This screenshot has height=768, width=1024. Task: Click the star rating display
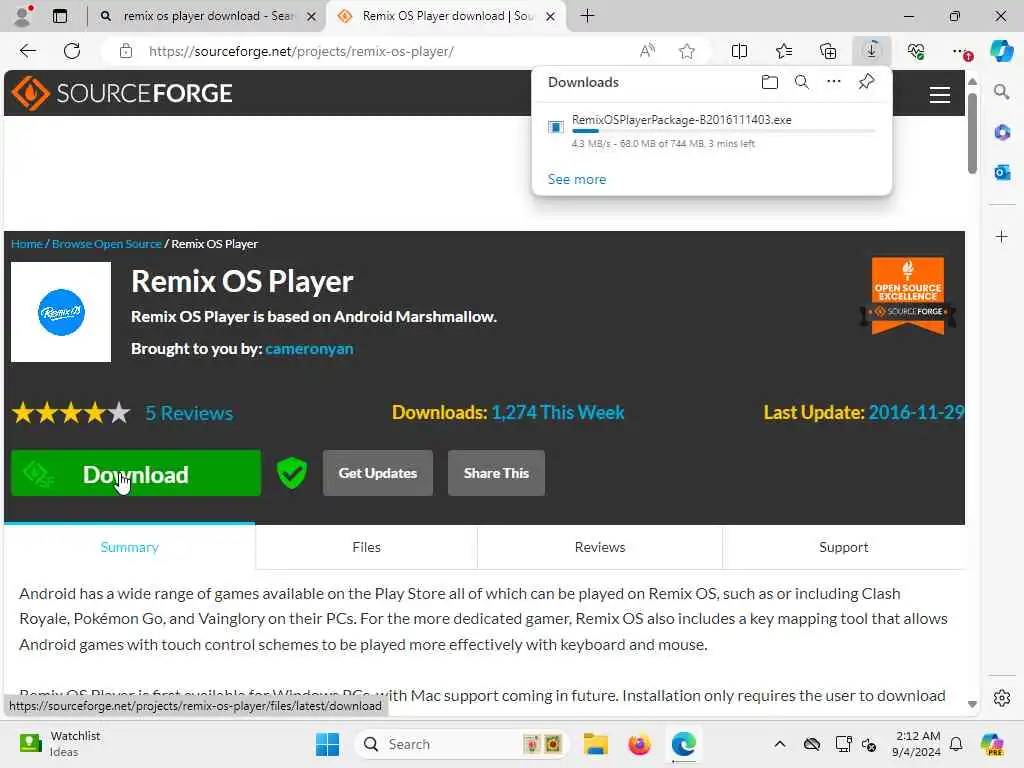(x=71, y=413)
